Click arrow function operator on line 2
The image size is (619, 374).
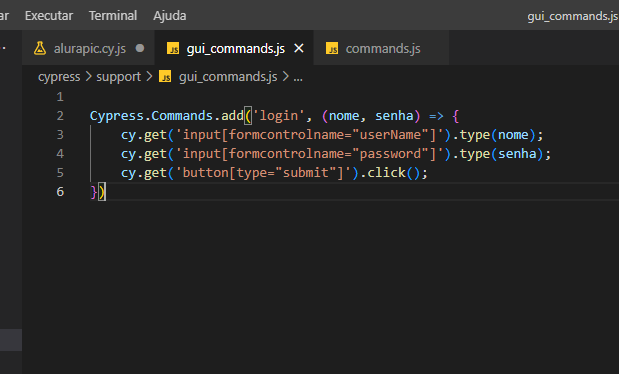(436, 116)
